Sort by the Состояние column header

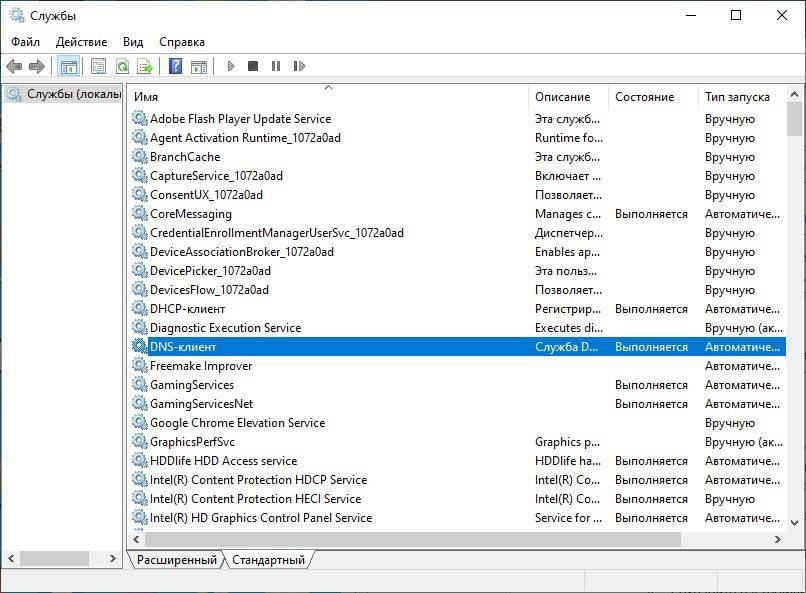(645, 97)
